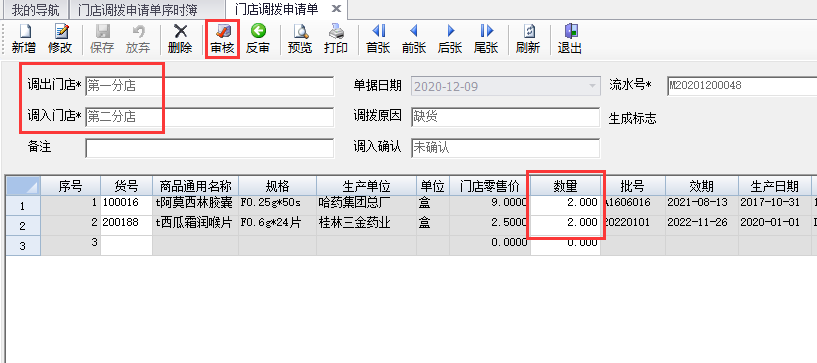Open 预览 print preview
Image resolution: width=817 pixels, height=363 pixels.
[300, 39]
